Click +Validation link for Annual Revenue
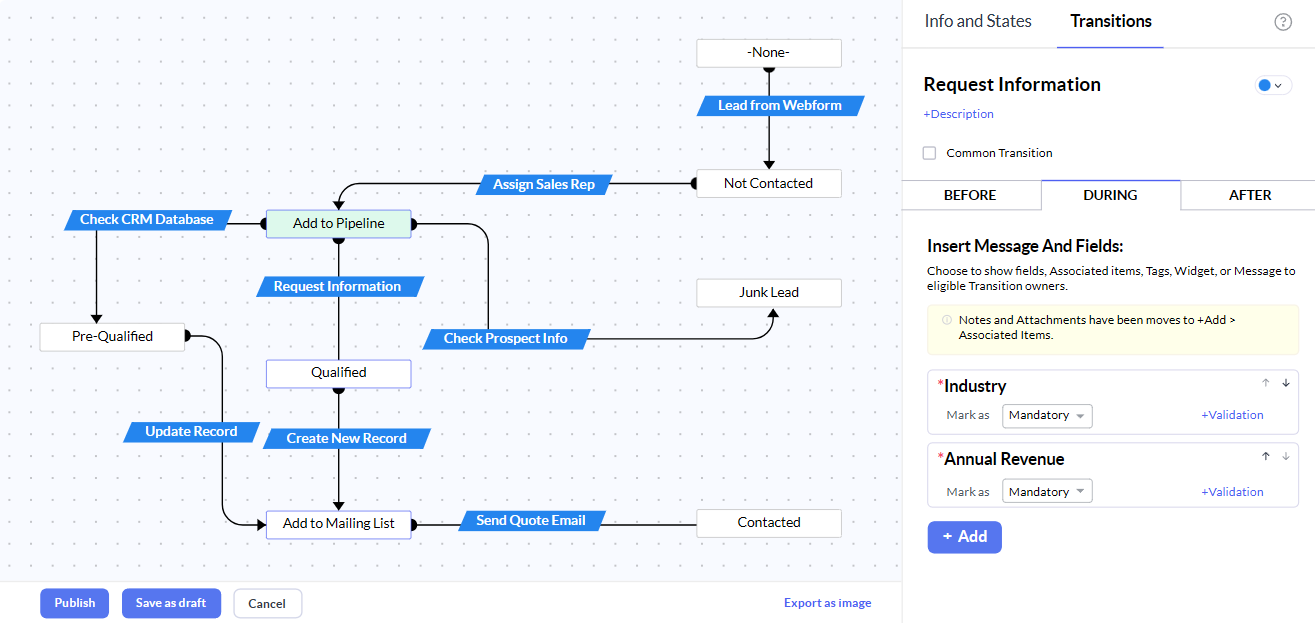 pos(1232,492)
